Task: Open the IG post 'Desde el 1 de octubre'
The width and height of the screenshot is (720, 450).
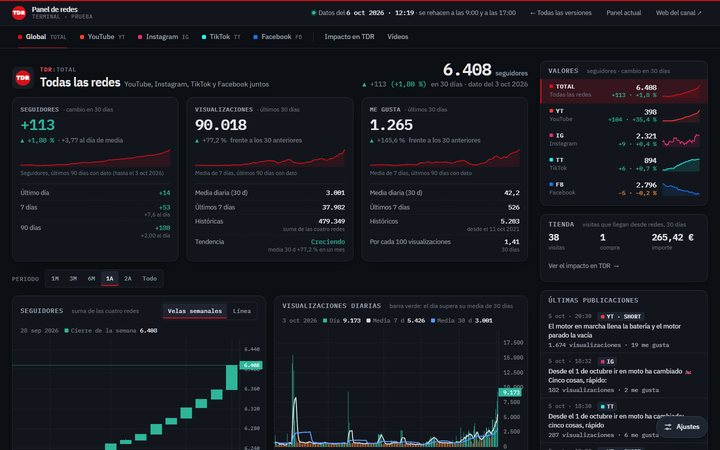Action: coord(619,376)
